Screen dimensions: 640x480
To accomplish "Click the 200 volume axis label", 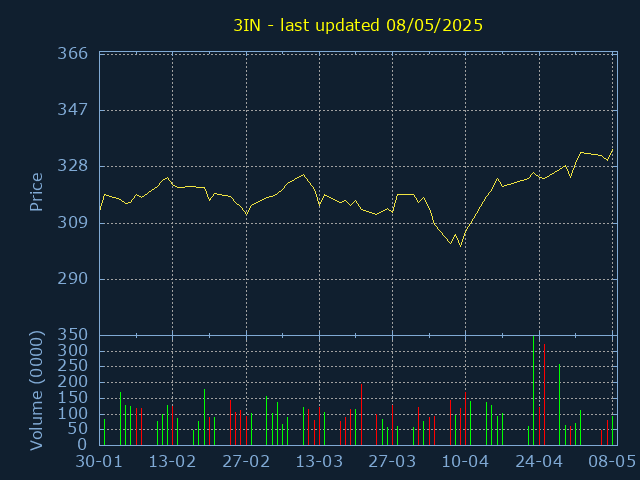I will [73, 382].
